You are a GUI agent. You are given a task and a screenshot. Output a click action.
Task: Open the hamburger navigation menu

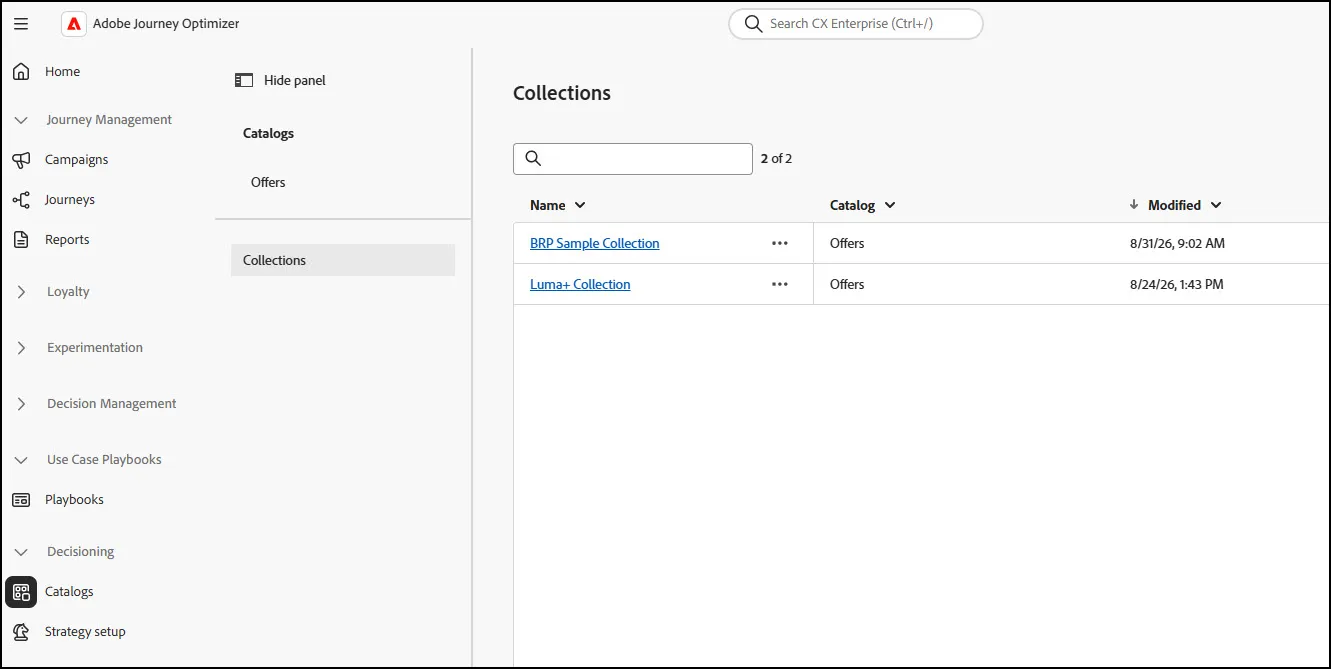[21, 23]
